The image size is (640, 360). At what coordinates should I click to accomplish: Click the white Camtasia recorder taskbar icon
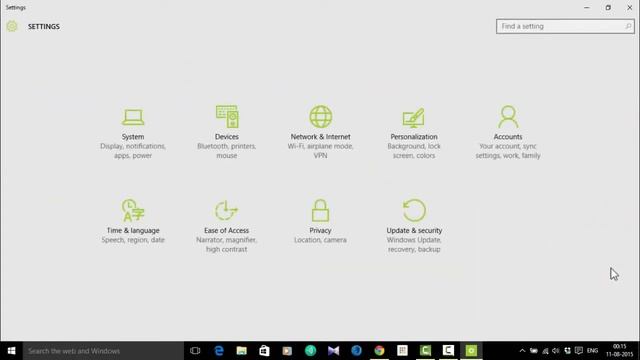pos(448,351)
